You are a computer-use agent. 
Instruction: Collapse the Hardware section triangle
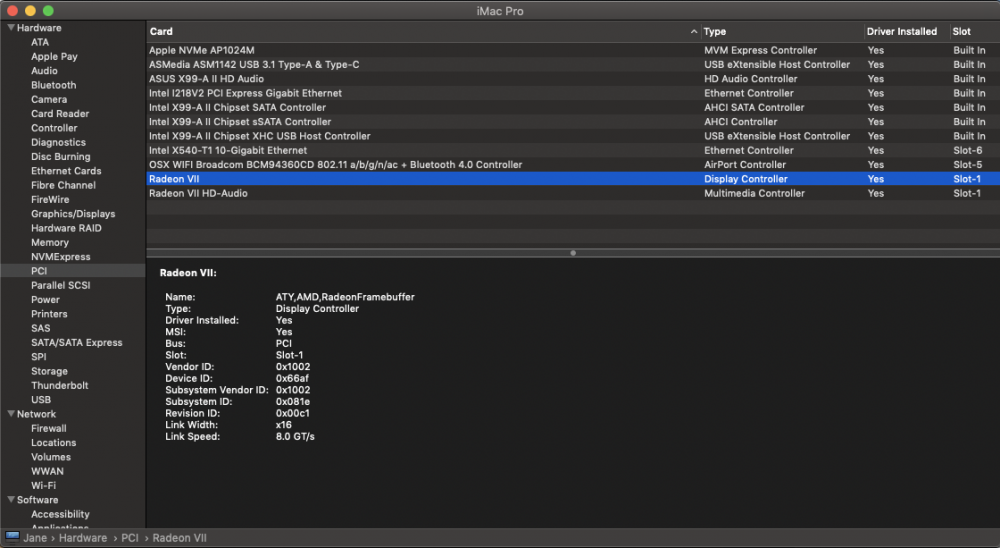[x=11, y=27]
